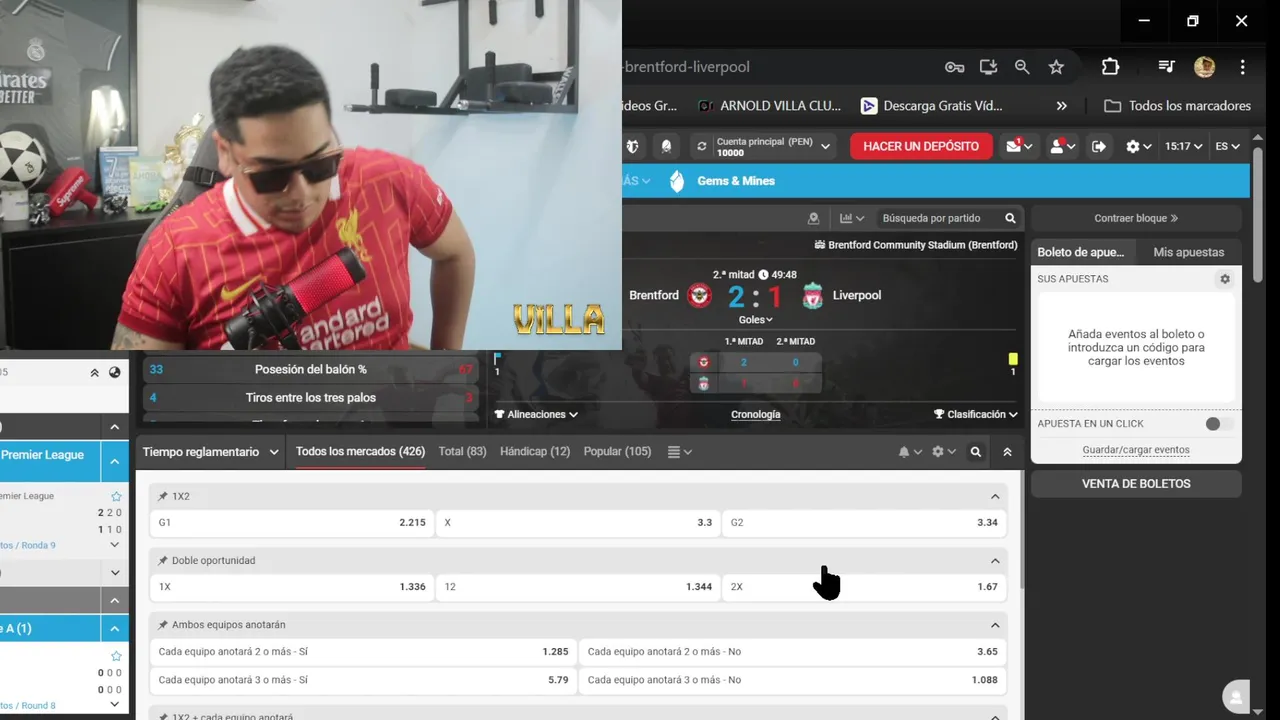Click Contraer bloque to collapse panel
The width and height of the screenshot is (1280, 720).
(1136, 218)
